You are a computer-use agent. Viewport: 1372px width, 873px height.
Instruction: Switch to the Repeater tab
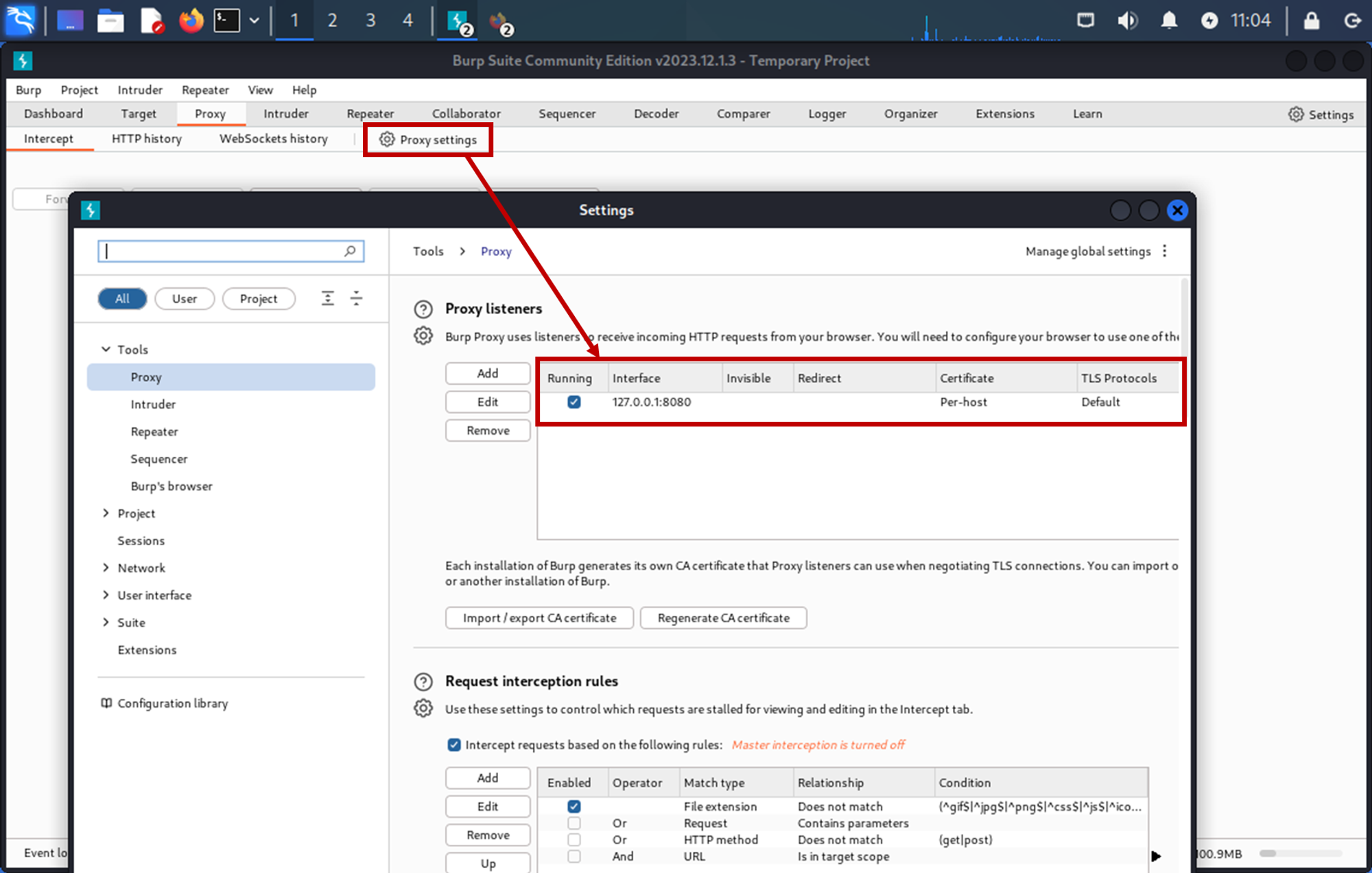(370, 114)
